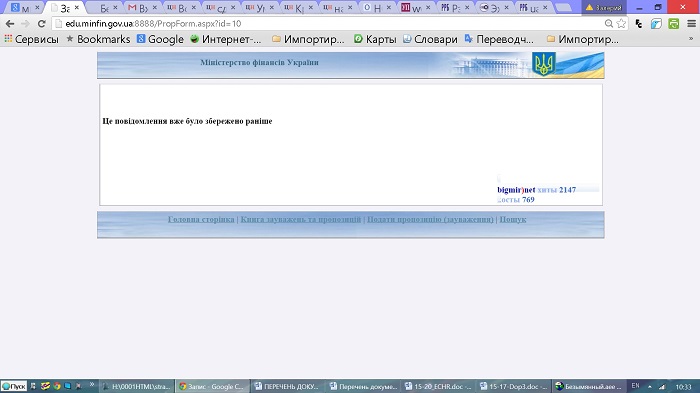This screenshot has height=393, width=700.
Task: Expand the quick launch overflow chevron
Action: (x=92, y=385)
